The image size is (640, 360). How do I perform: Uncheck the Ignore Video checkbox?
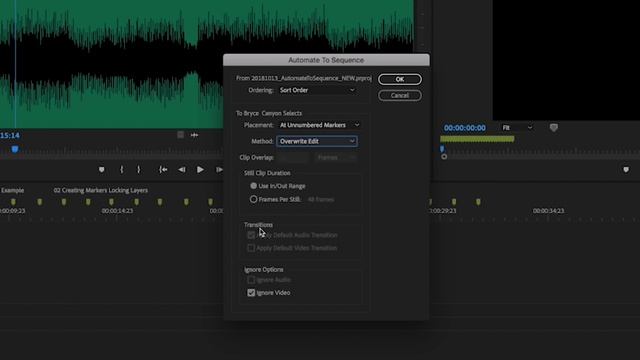tap(251, 293)
